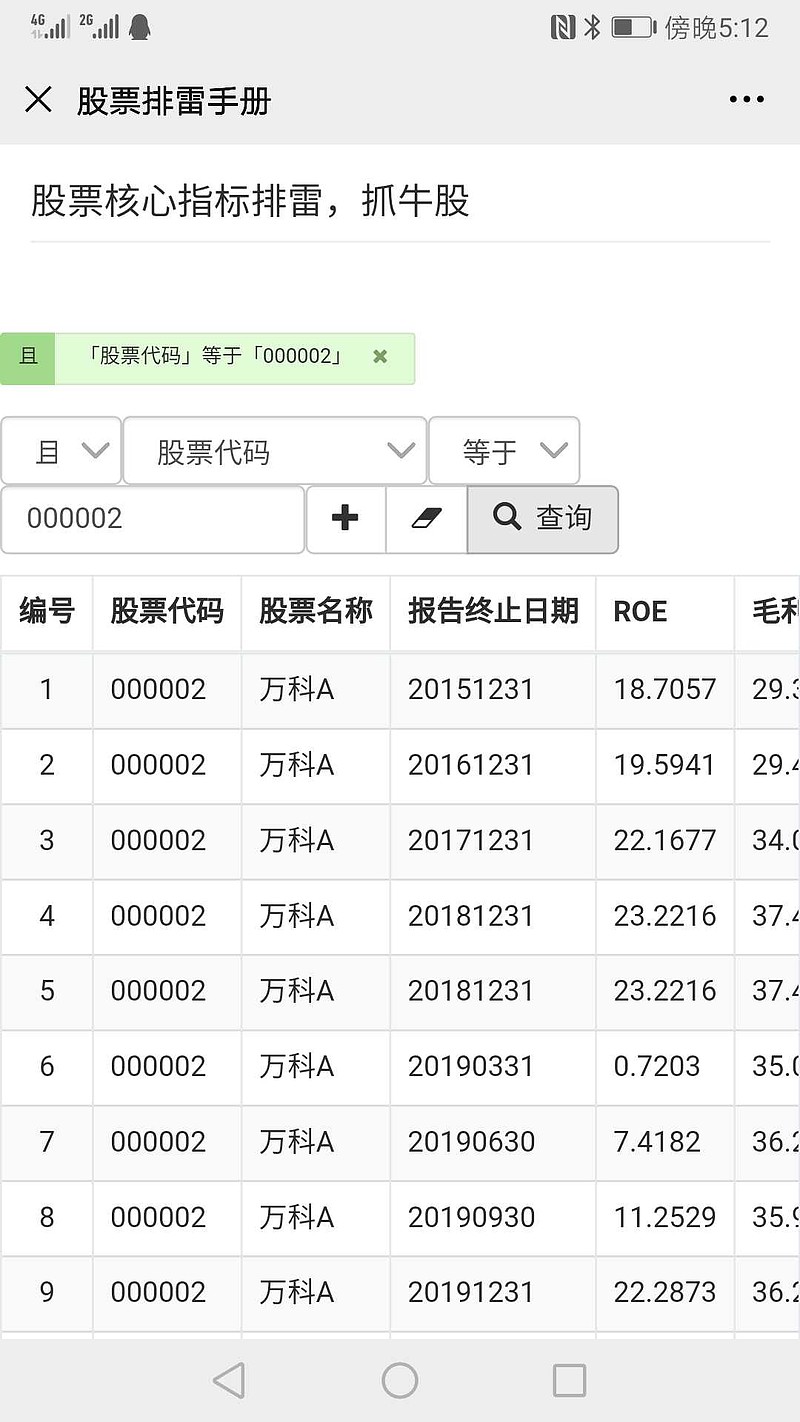Open the 股票代码 field dropdown
Image resolution: width=800 pixels, height=1422 pixels.
click(275, 451)
